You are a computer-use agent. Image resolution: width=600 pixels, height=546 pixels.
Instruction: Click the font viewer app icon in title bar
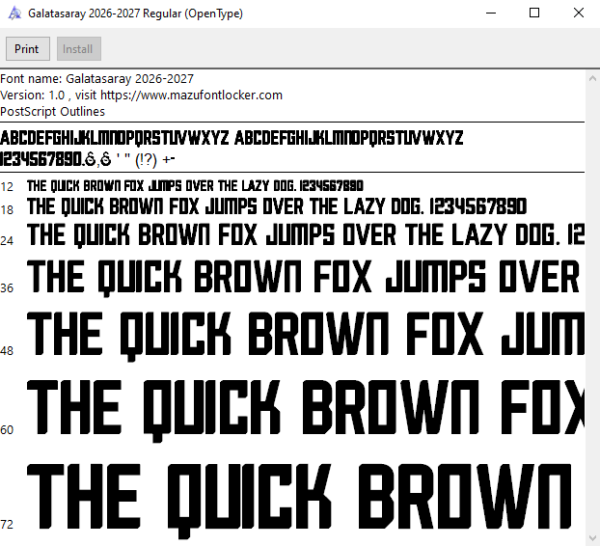coord(15,13)
